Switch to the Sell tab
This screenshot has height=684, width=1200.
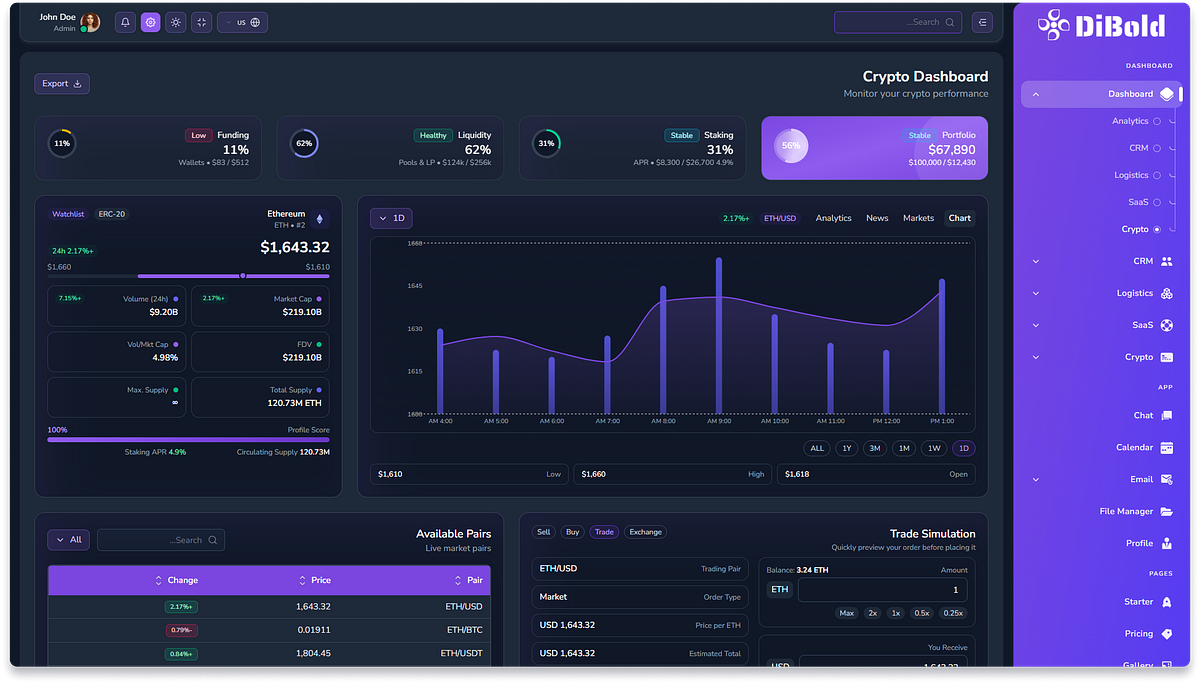pyautogui.click(x=543, y=532)
